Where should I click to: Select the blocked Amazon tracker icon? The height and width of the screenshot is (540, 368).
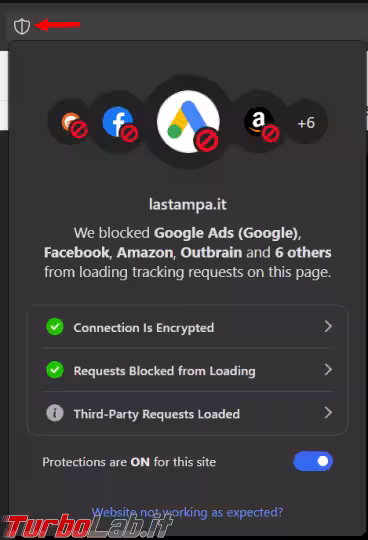pyautogui.click(x=260, y=123)
